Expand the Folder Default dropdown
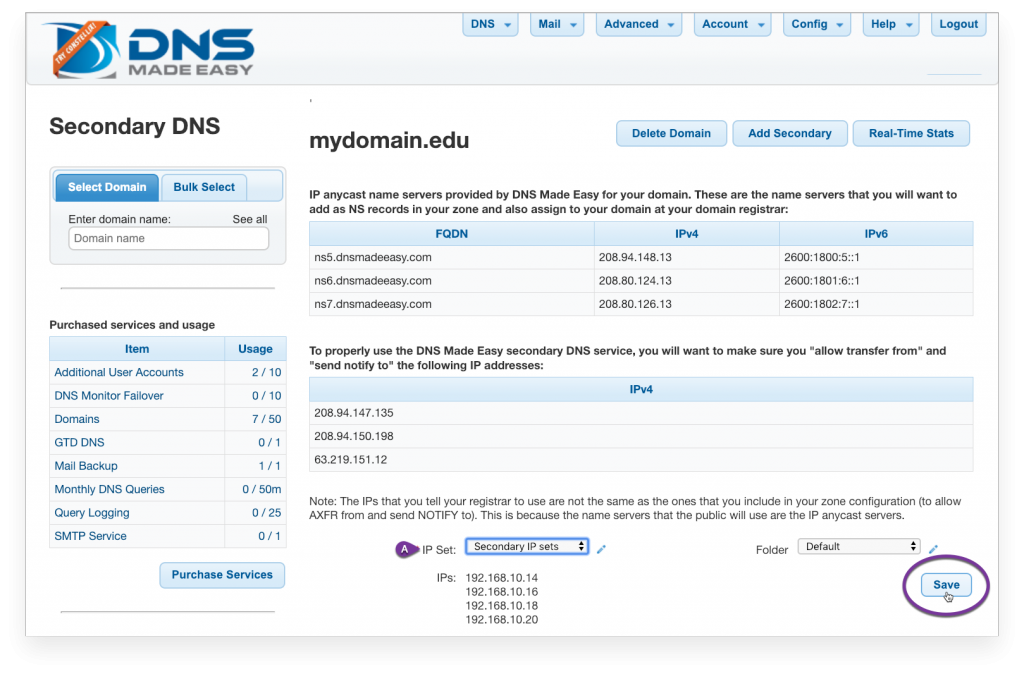 [859, 547]
